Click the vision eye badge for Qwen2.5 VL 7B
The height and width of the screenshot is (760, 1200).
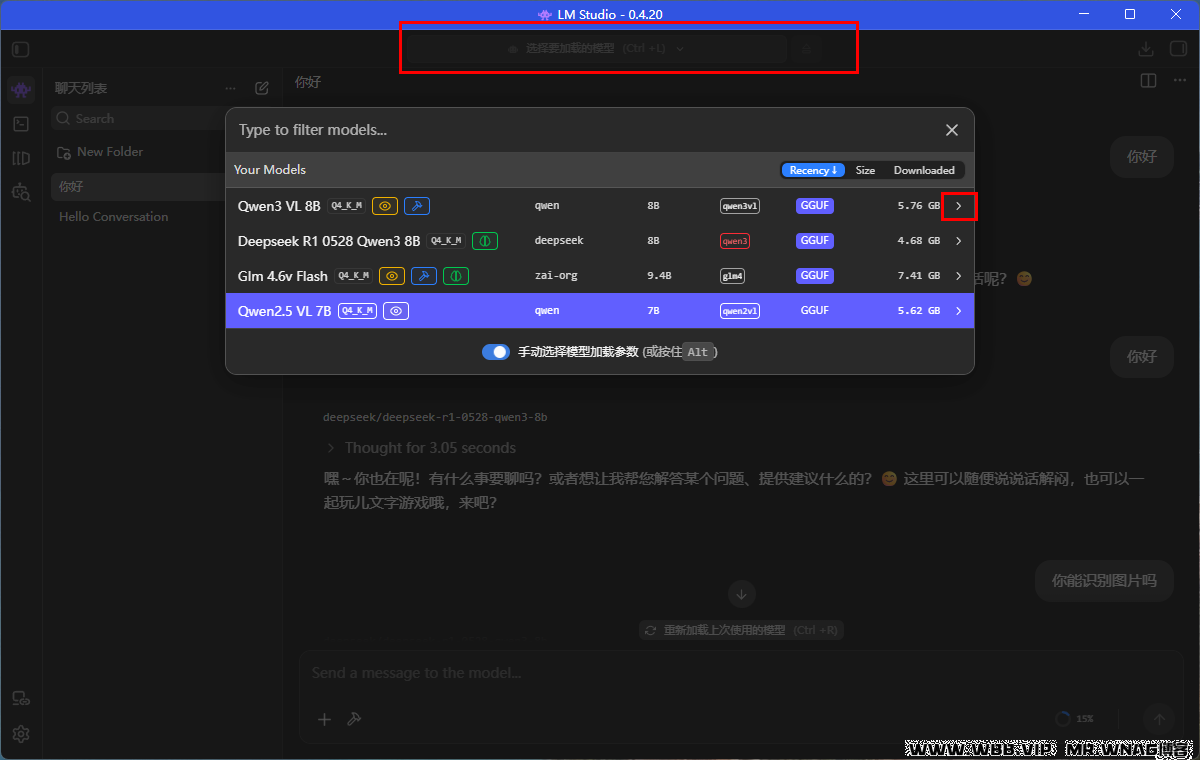tap(396, 311)
